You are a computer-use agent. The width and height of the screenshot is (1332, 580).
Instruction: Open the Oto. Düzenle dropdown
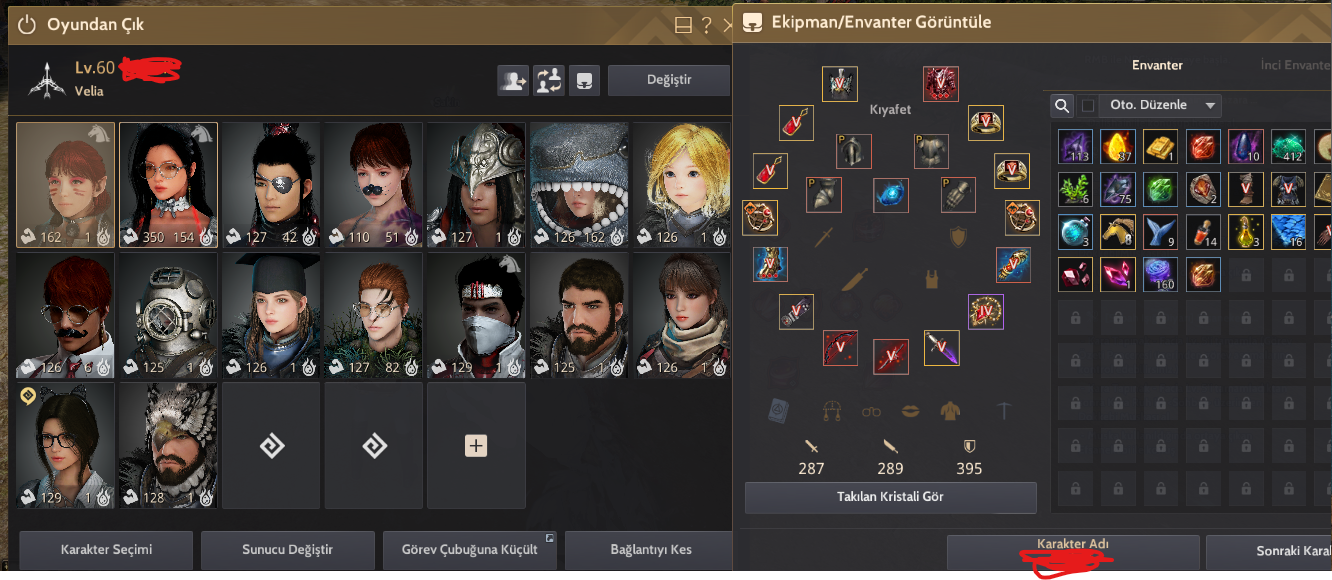coord(1160,105)
